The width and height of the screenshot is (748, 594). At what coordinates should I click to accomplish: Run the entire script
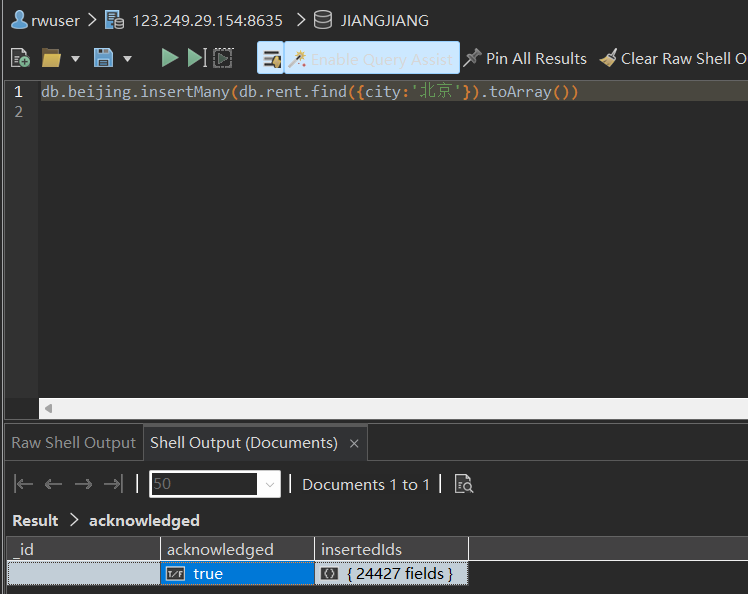(x=169, y=58)
